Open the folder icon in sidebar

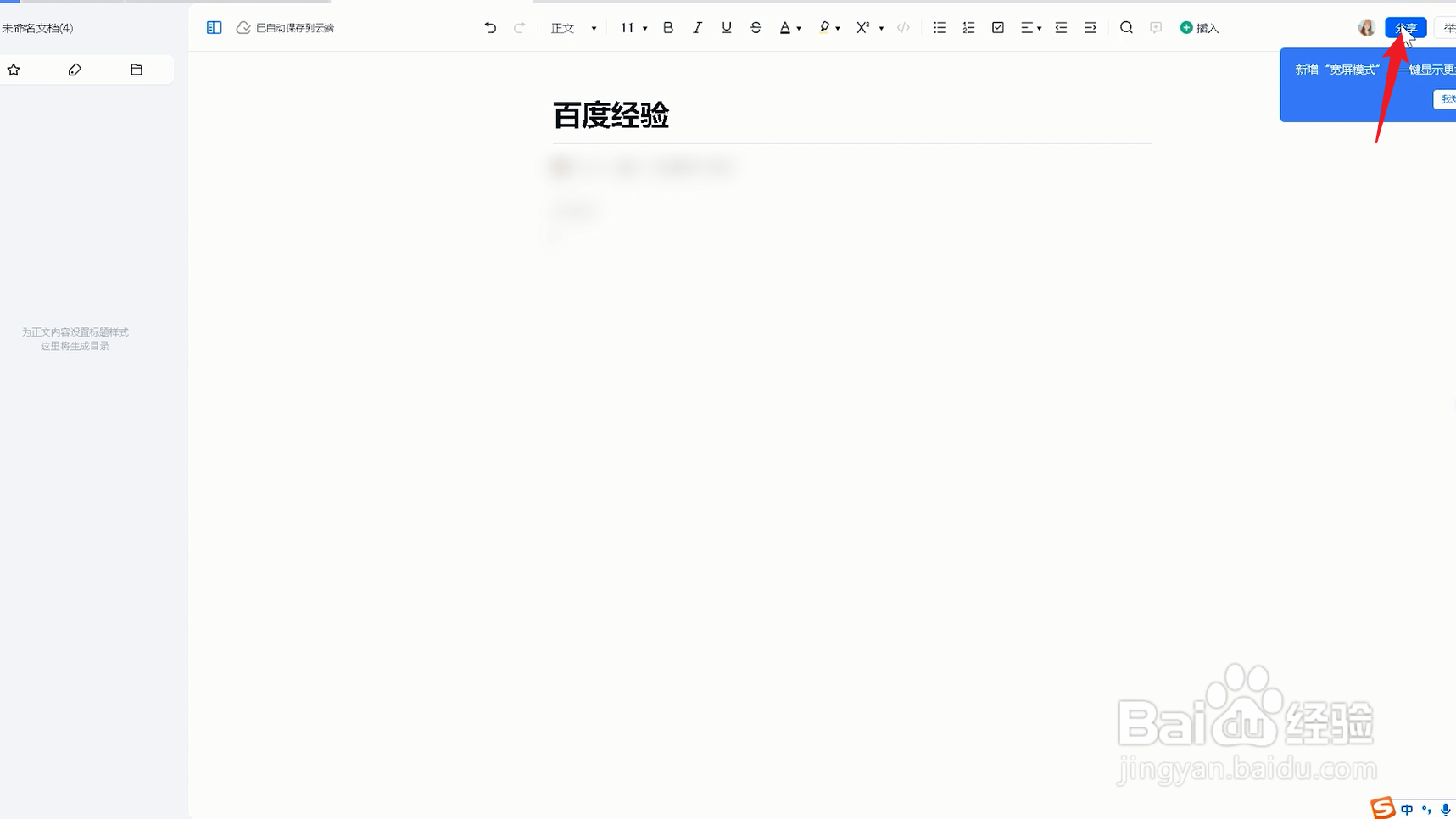click(137, 70)
